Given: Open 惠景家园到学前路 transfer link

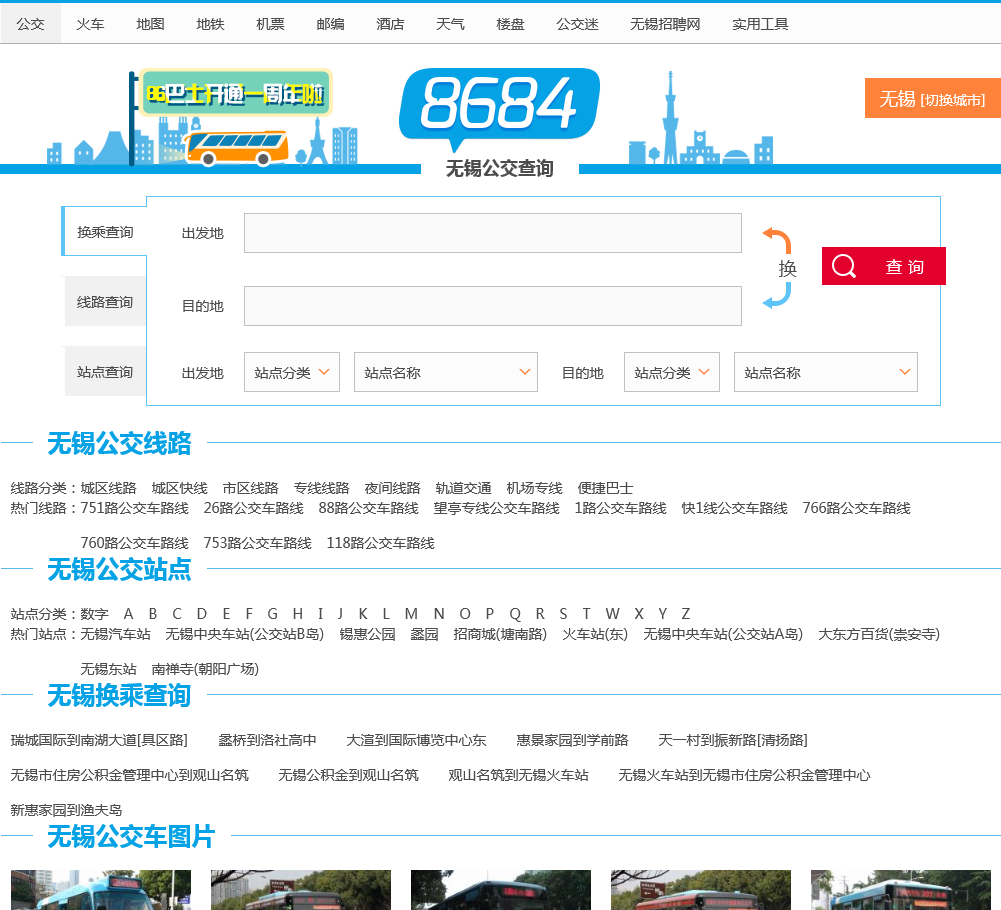Looking at the screenshot, I should point(573,740).
